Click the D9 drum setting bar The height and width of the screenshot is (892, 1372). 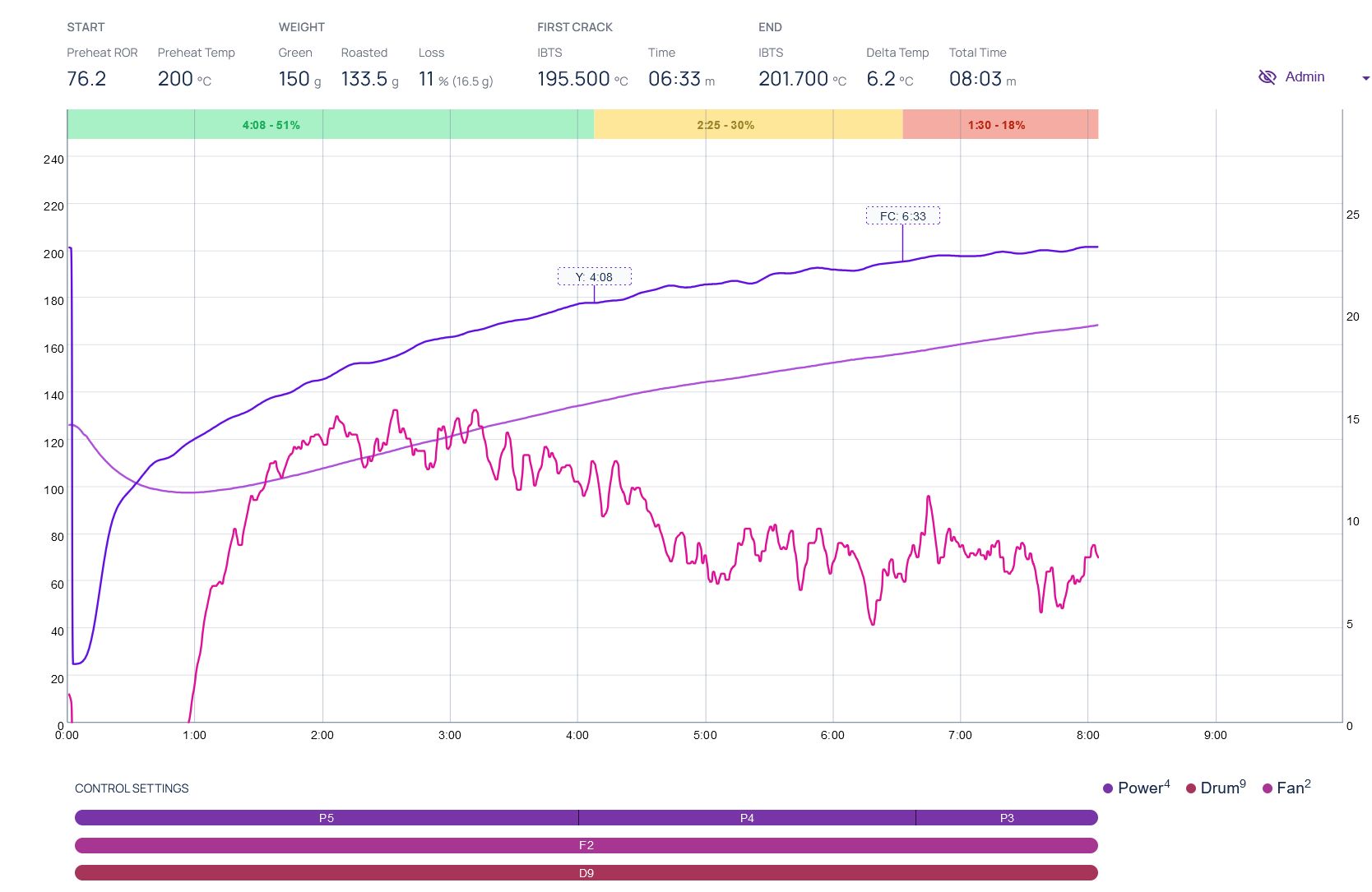point(586,873)
